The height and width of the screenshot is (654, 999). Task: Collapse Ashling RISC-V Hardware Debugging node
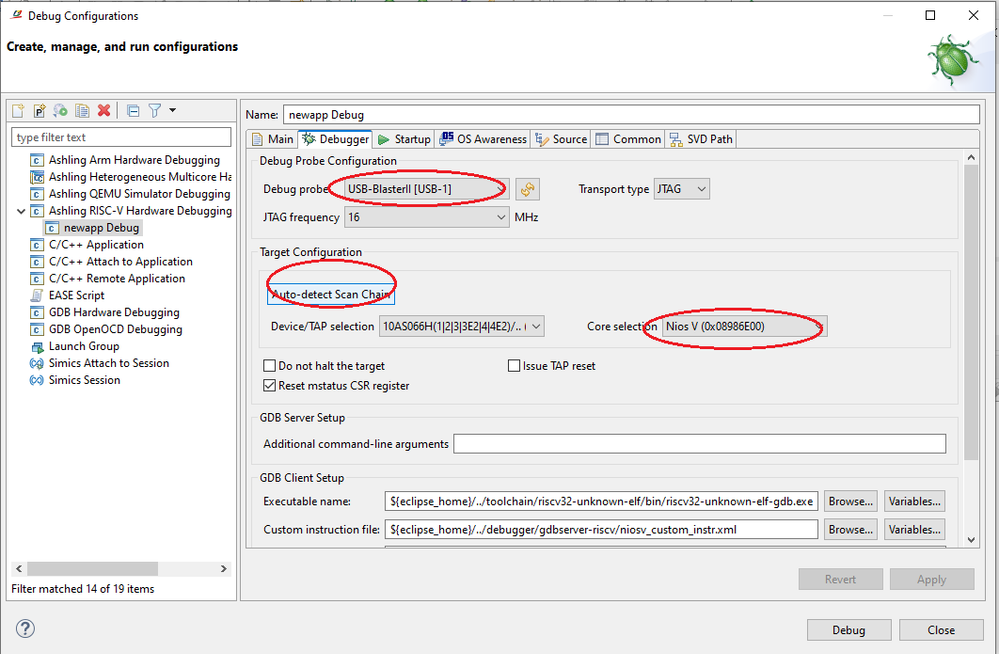point(20,211)
